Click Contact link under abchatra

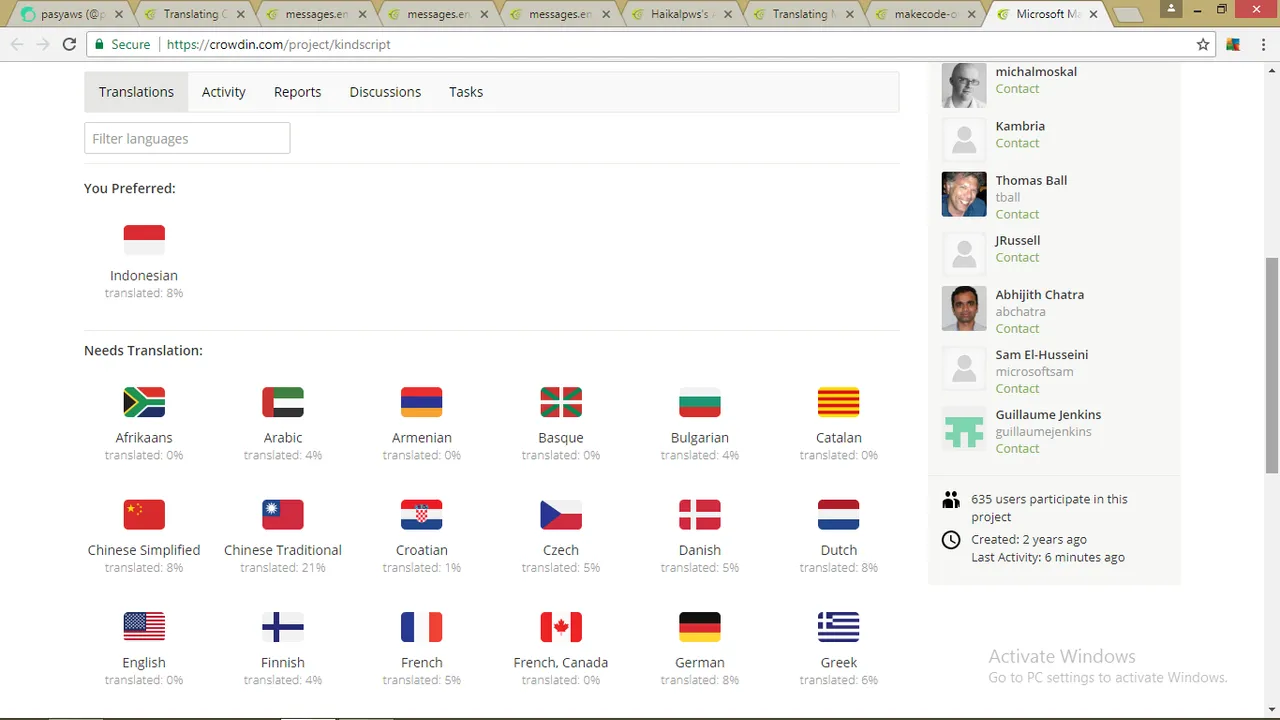1017,328
